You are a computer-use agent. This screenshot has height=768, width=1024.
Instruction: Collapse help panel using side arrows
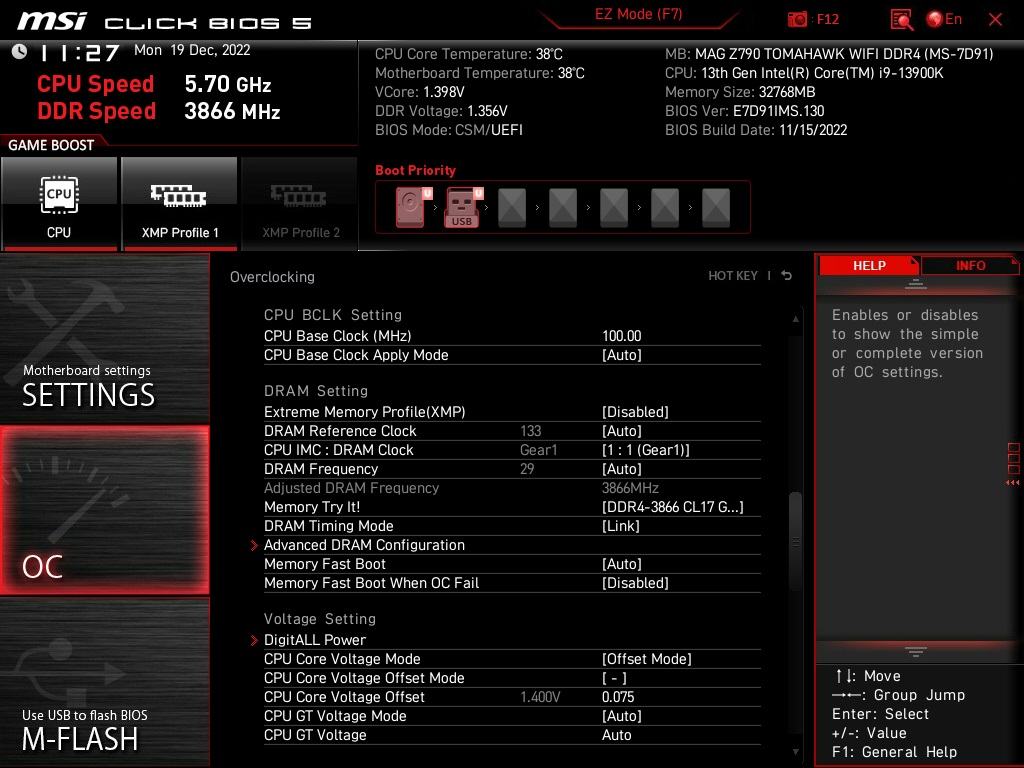click(x=1013, y=465)
